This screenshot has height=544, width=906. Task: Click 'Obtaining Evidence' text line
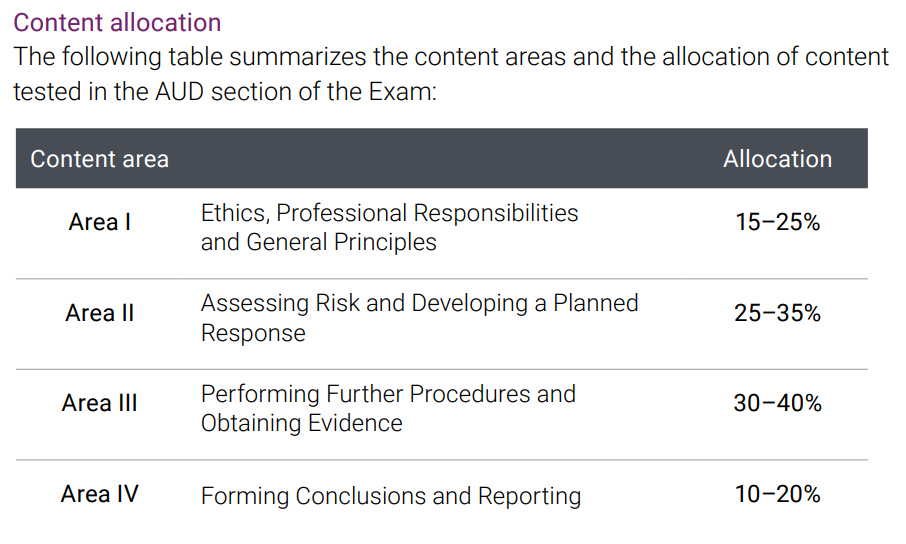302,423
